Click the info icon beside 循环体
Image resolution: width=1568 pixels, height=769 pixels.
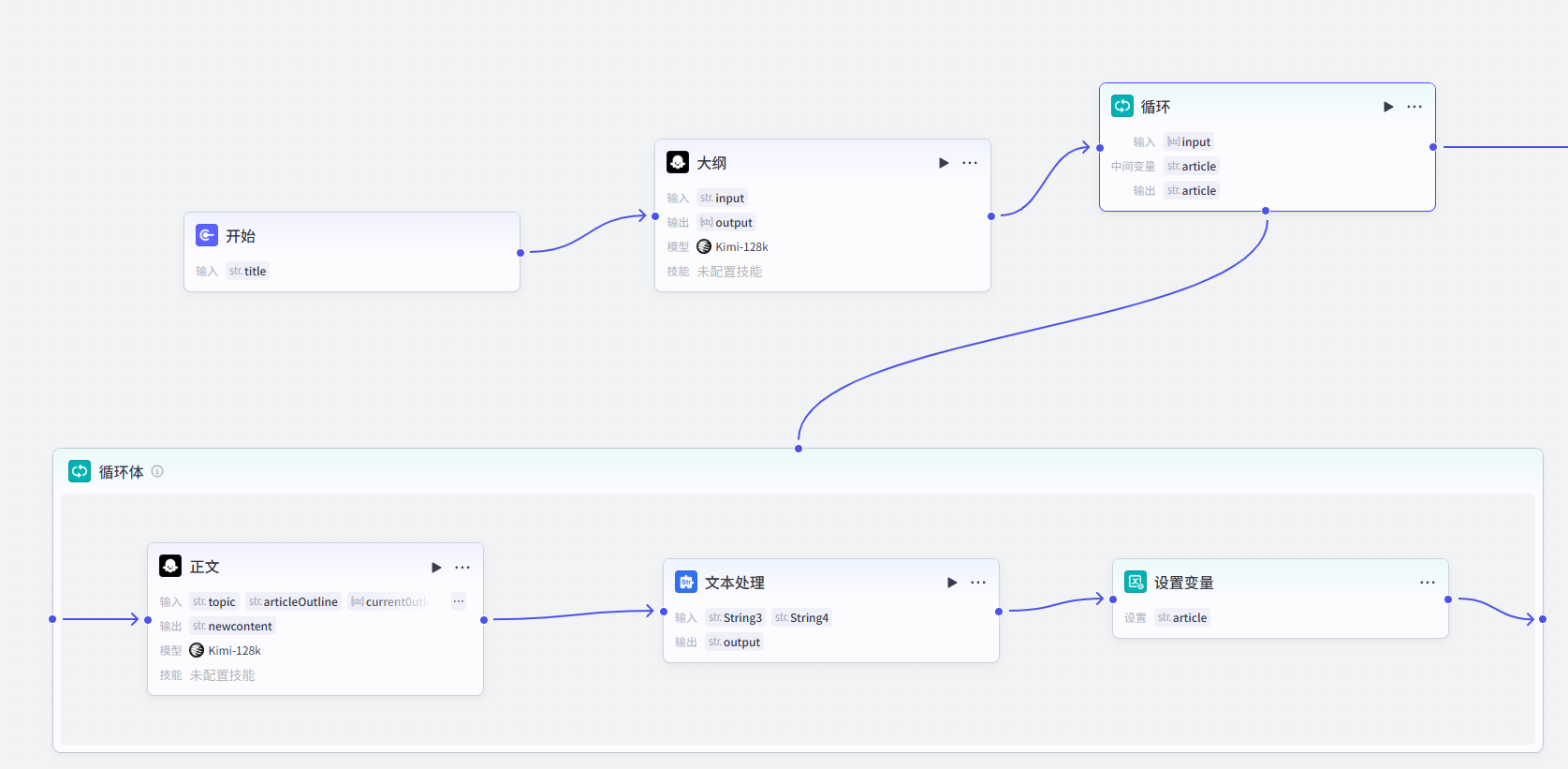157,471
